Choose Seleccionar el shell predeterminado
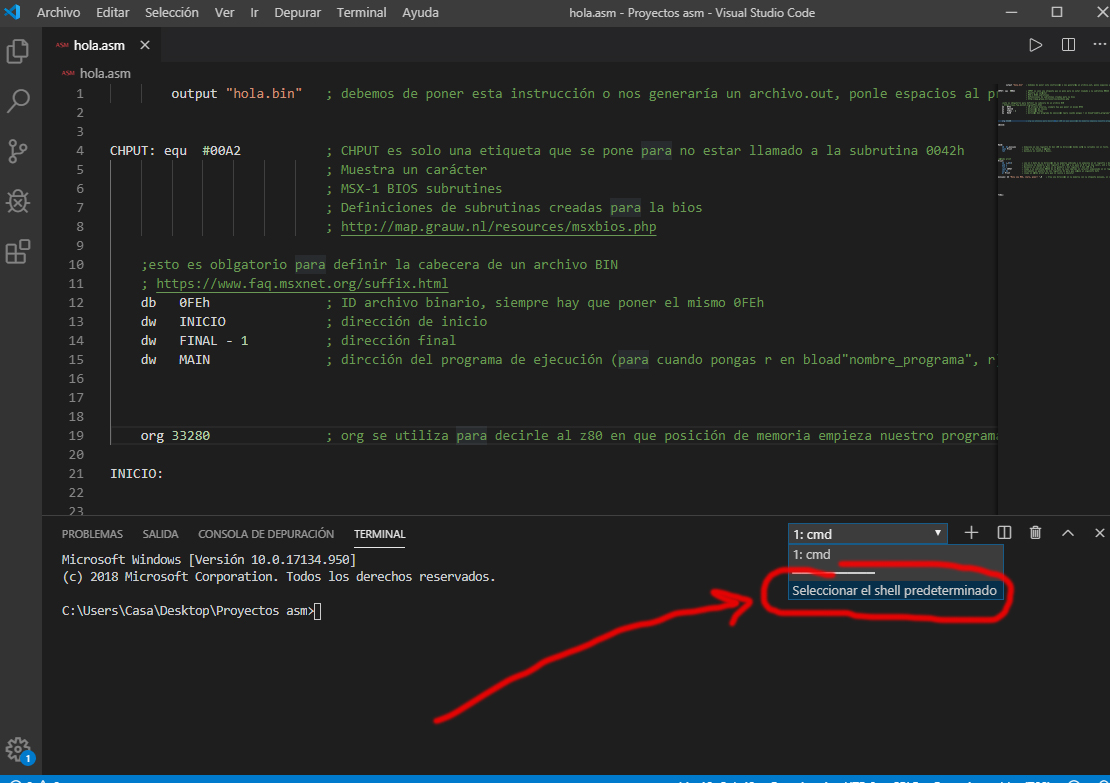1110x783 pixels. click(x=895, y=590)
